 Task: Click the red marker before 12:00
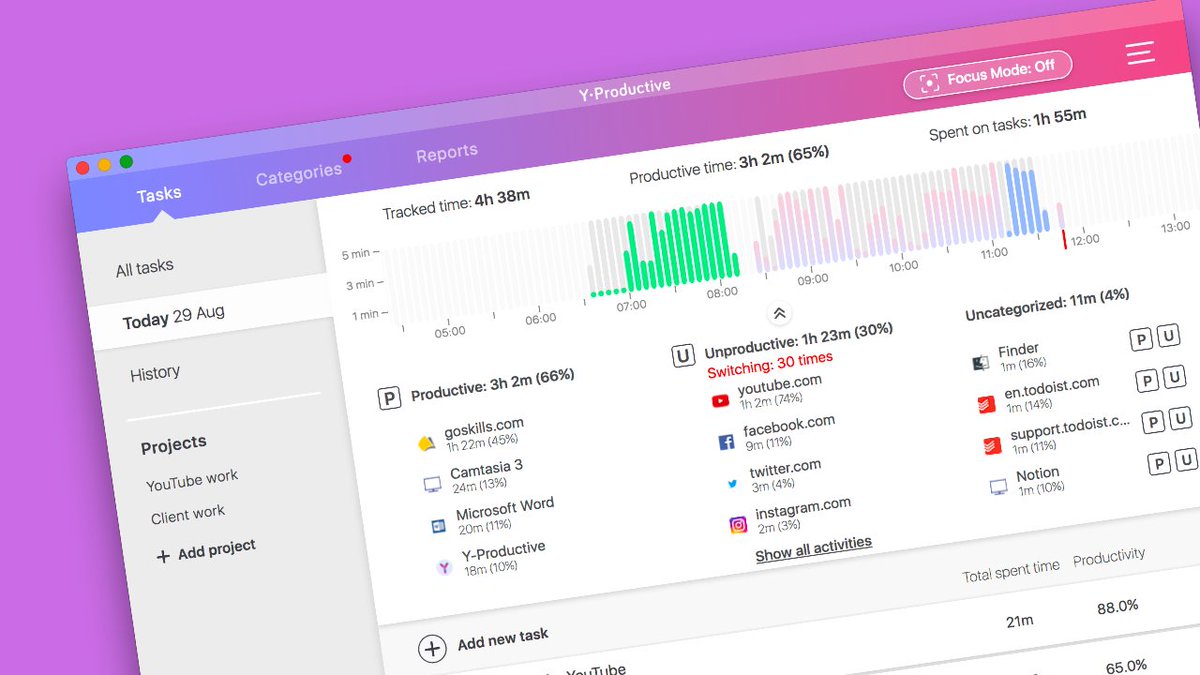point(1064,239)
